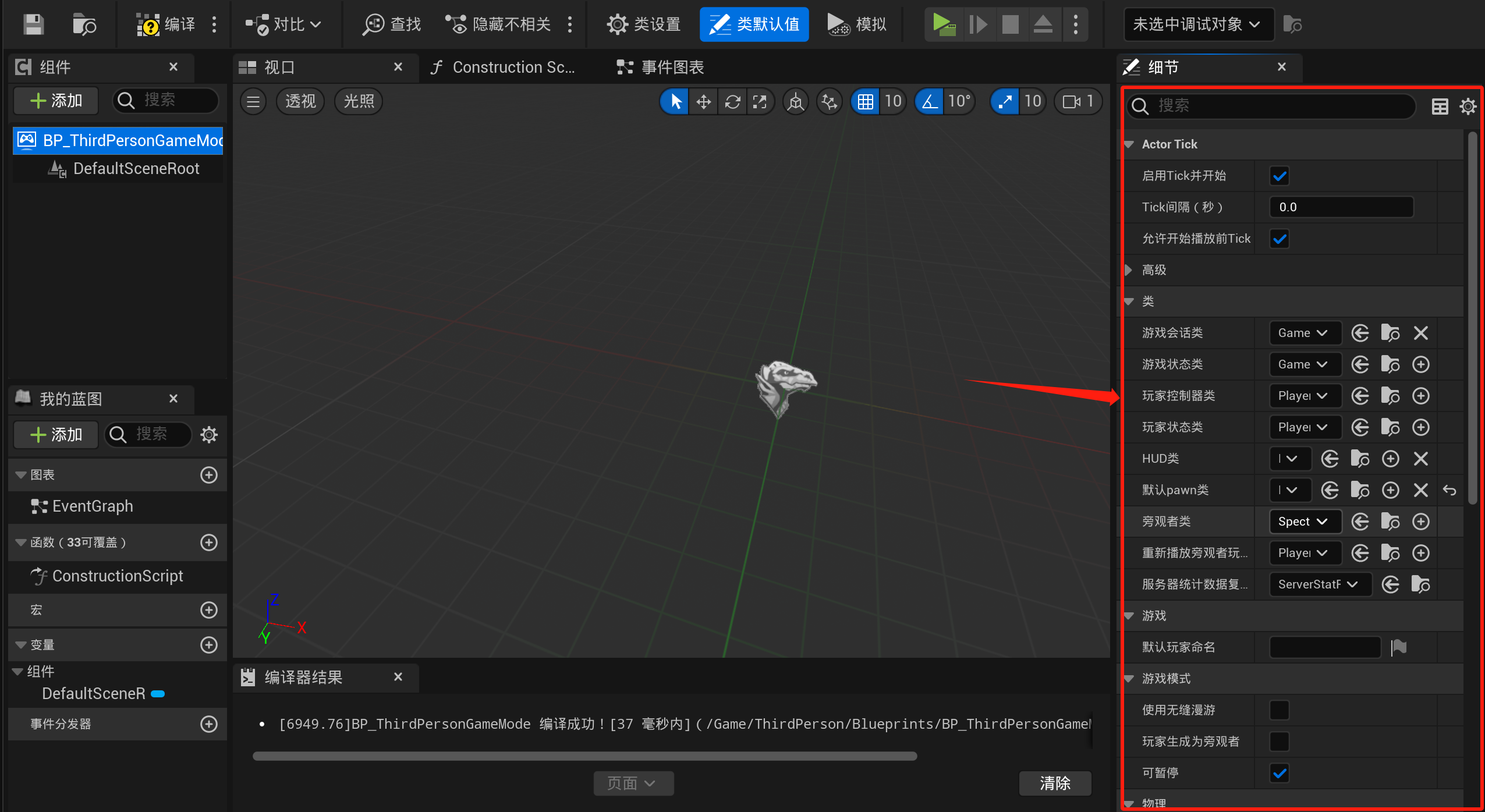Clear the HUD类 value with X
This screenshot has height=812, width=1485.
[1421, 459]
